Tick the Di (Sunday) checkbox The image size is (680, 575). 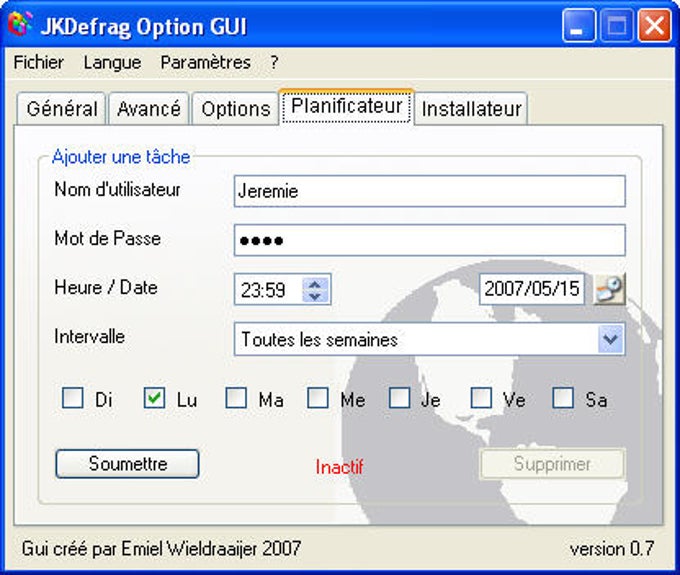coord(72,398)
